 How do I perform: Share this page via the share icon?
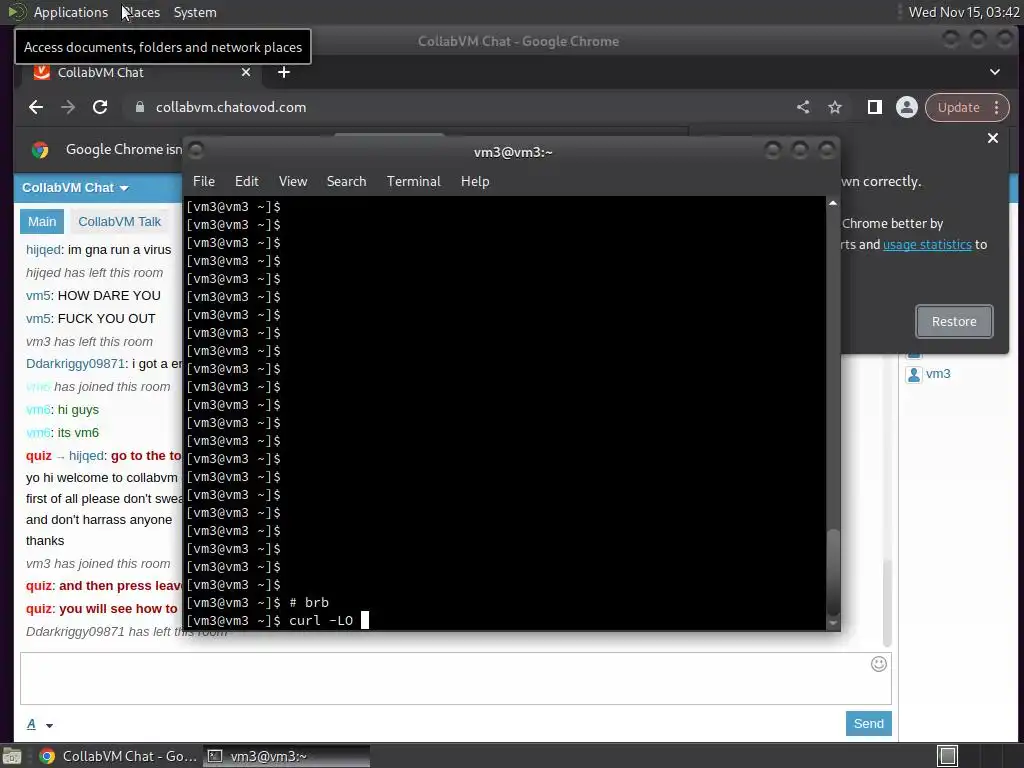point(803,107)
